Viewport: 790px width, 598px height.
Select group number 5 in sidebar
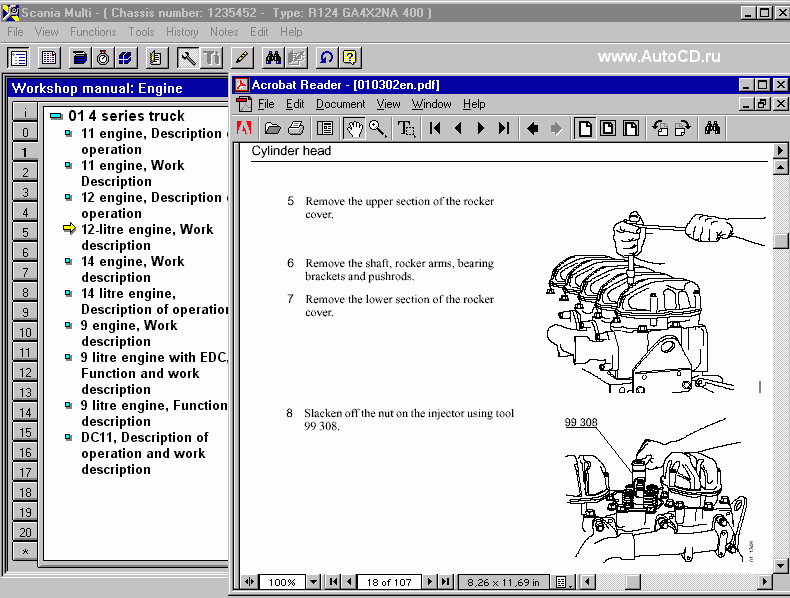click(x=25, y=232)
